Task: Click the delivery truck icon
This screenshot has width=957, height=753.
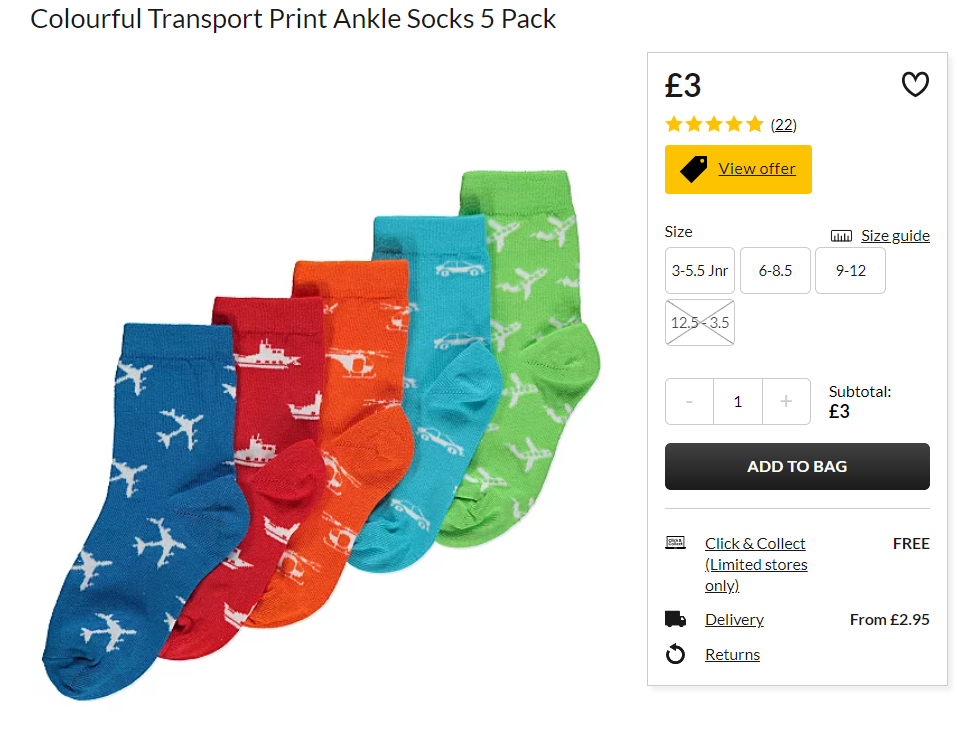Action: [675, 619]
